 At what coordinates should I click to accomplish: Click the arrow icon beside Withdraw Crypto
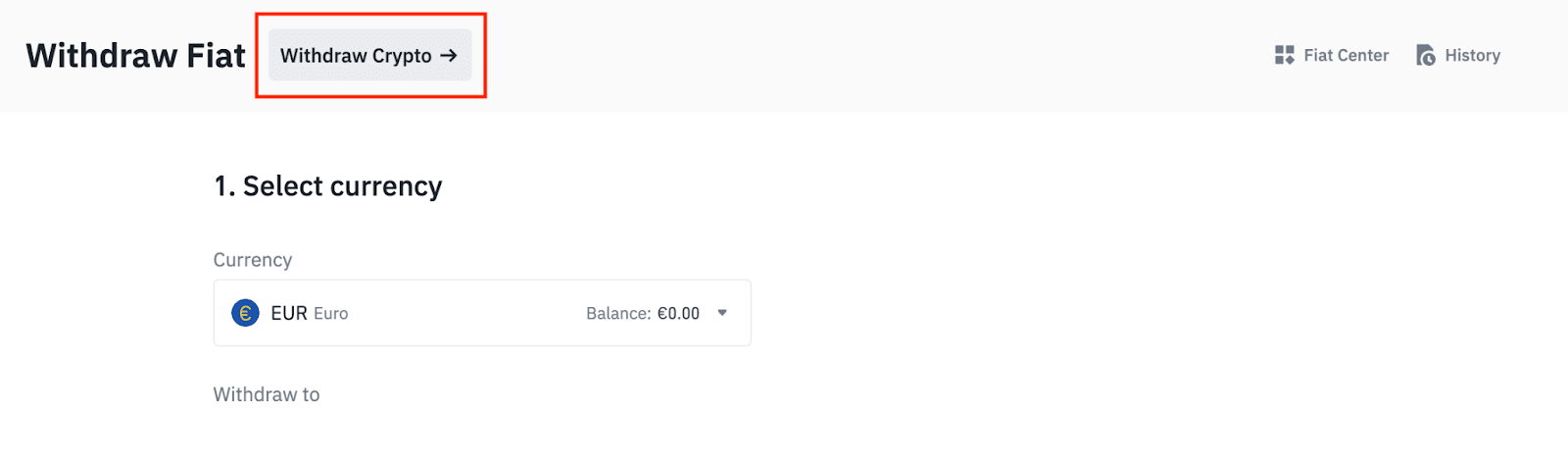click(449, 56)
